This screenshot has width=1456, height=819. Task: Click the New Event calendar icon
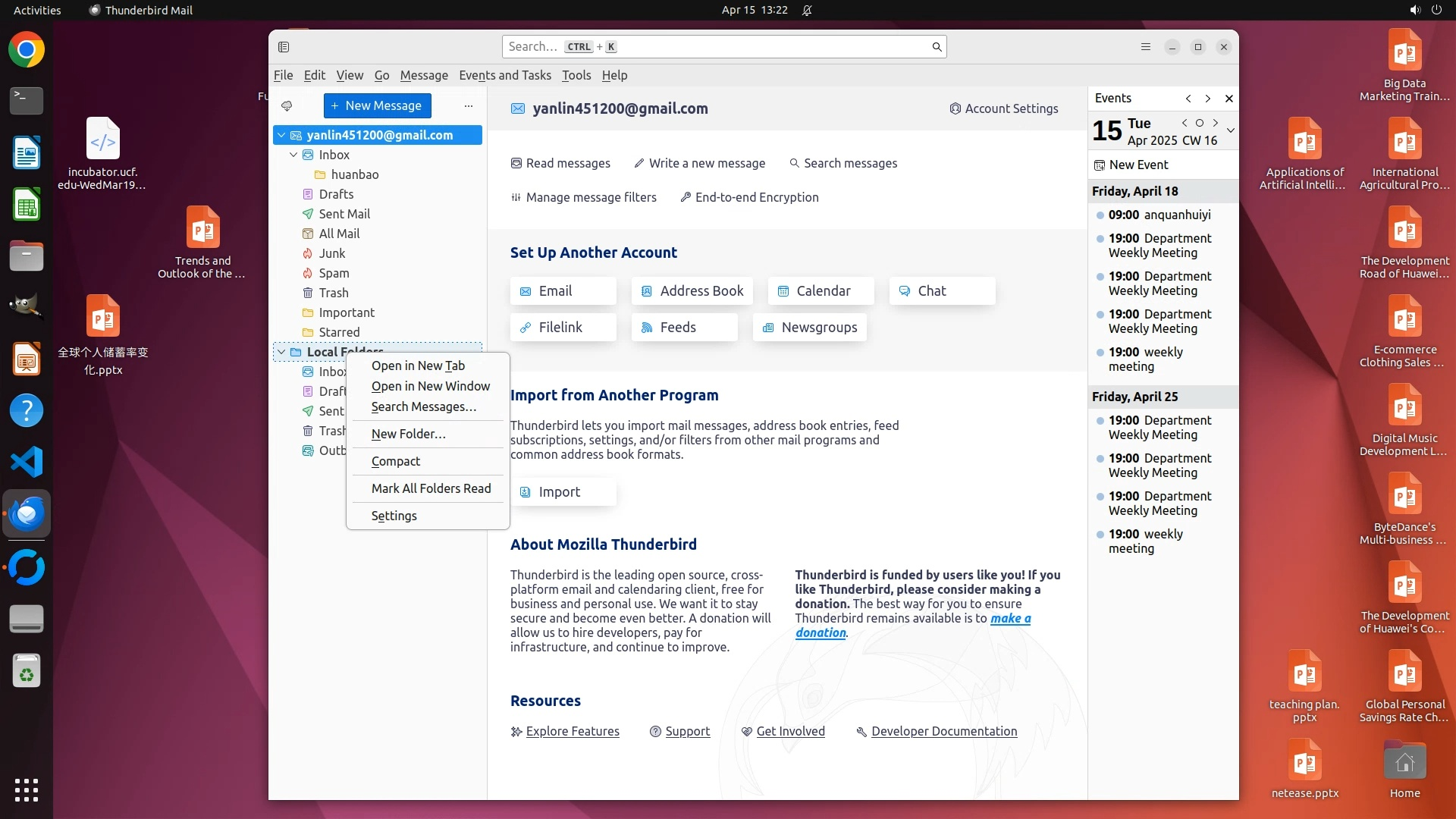pyautogui.click(x=1100, y=165)
